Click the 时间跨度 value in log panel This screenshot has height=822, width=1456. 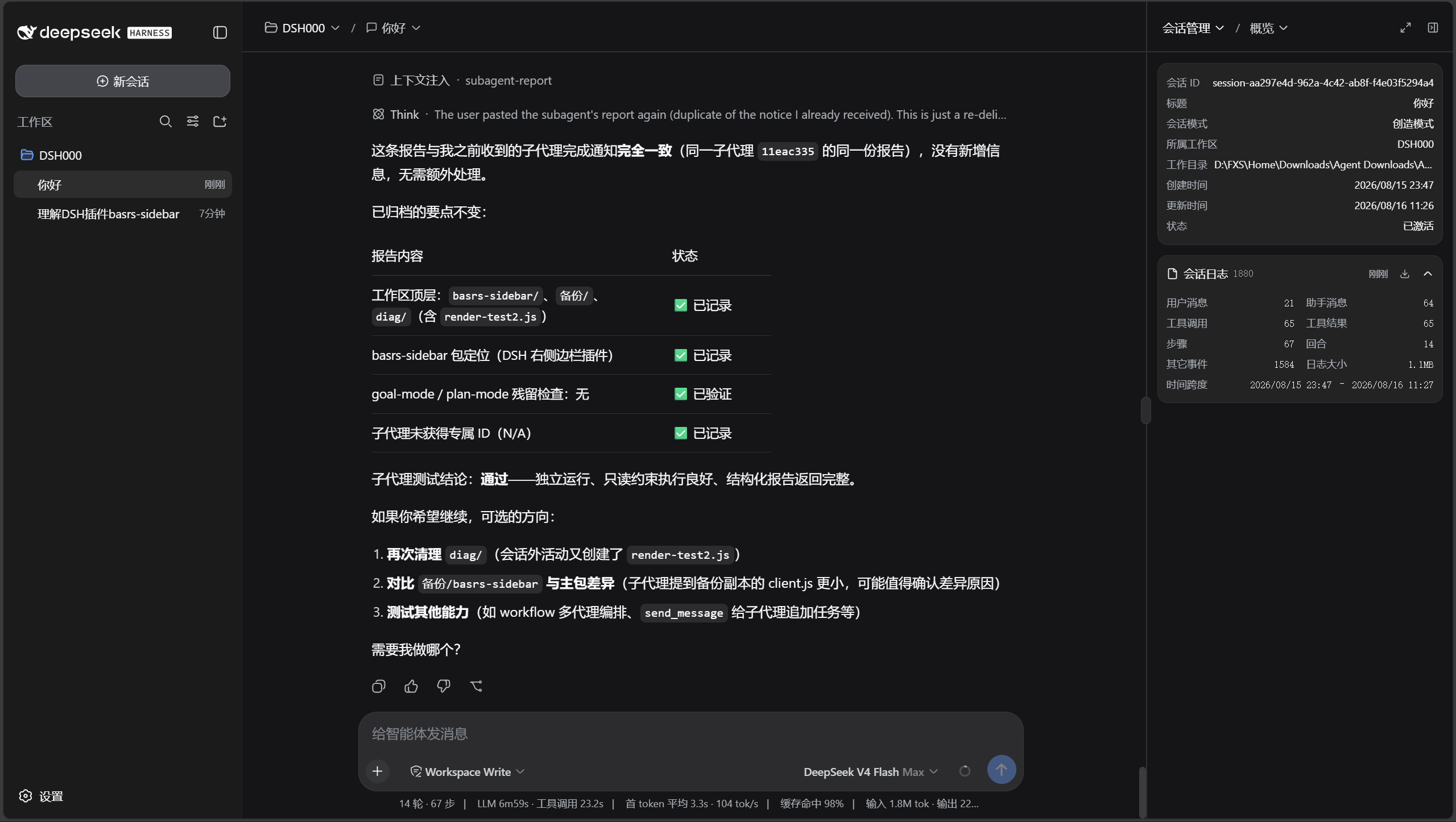click(1341, 385)
